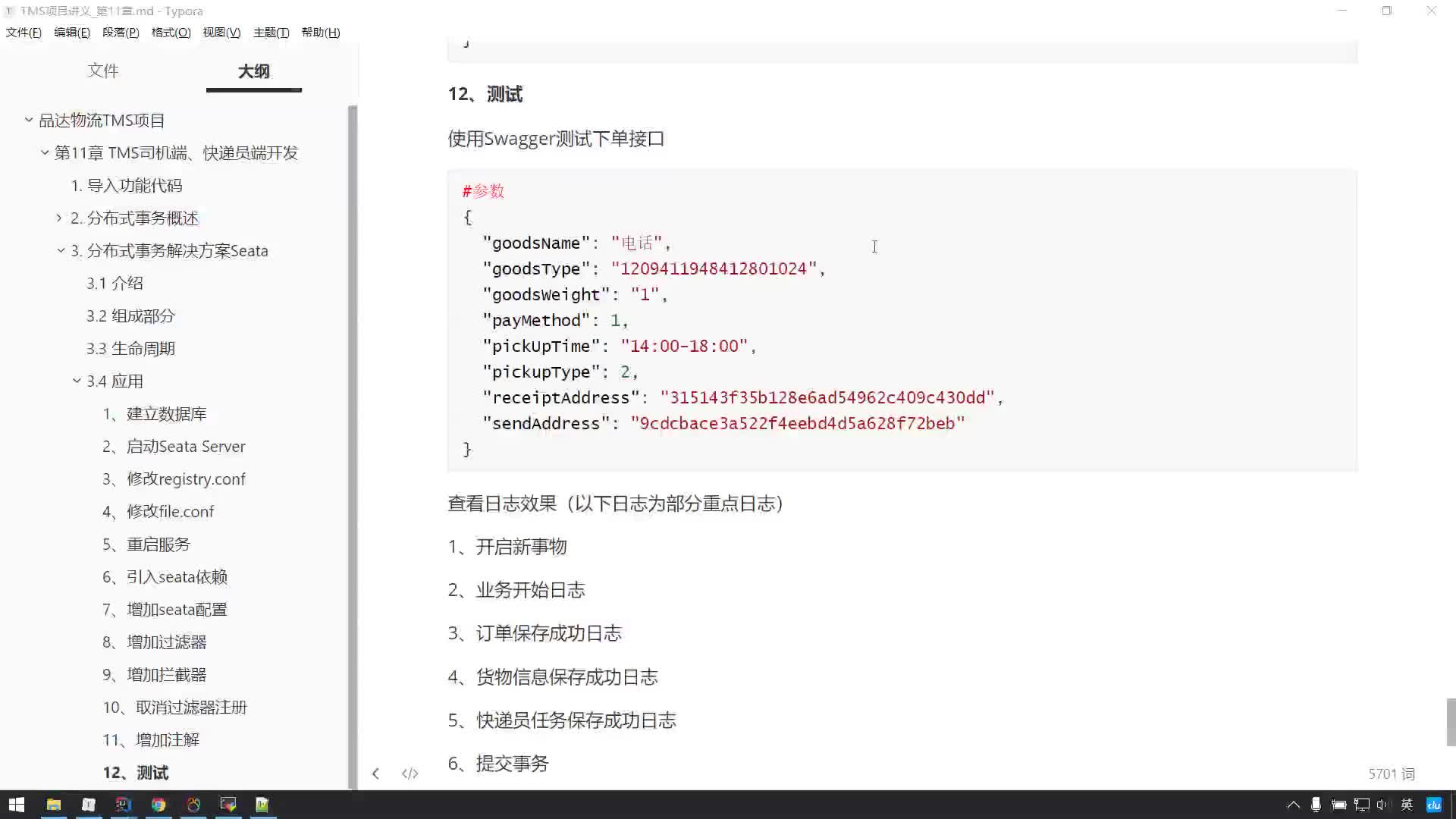Jump to 3.2 组成部分 outline item
Image resolution: width=1456 pixels, height=819 pixels.
pos(130,316)
